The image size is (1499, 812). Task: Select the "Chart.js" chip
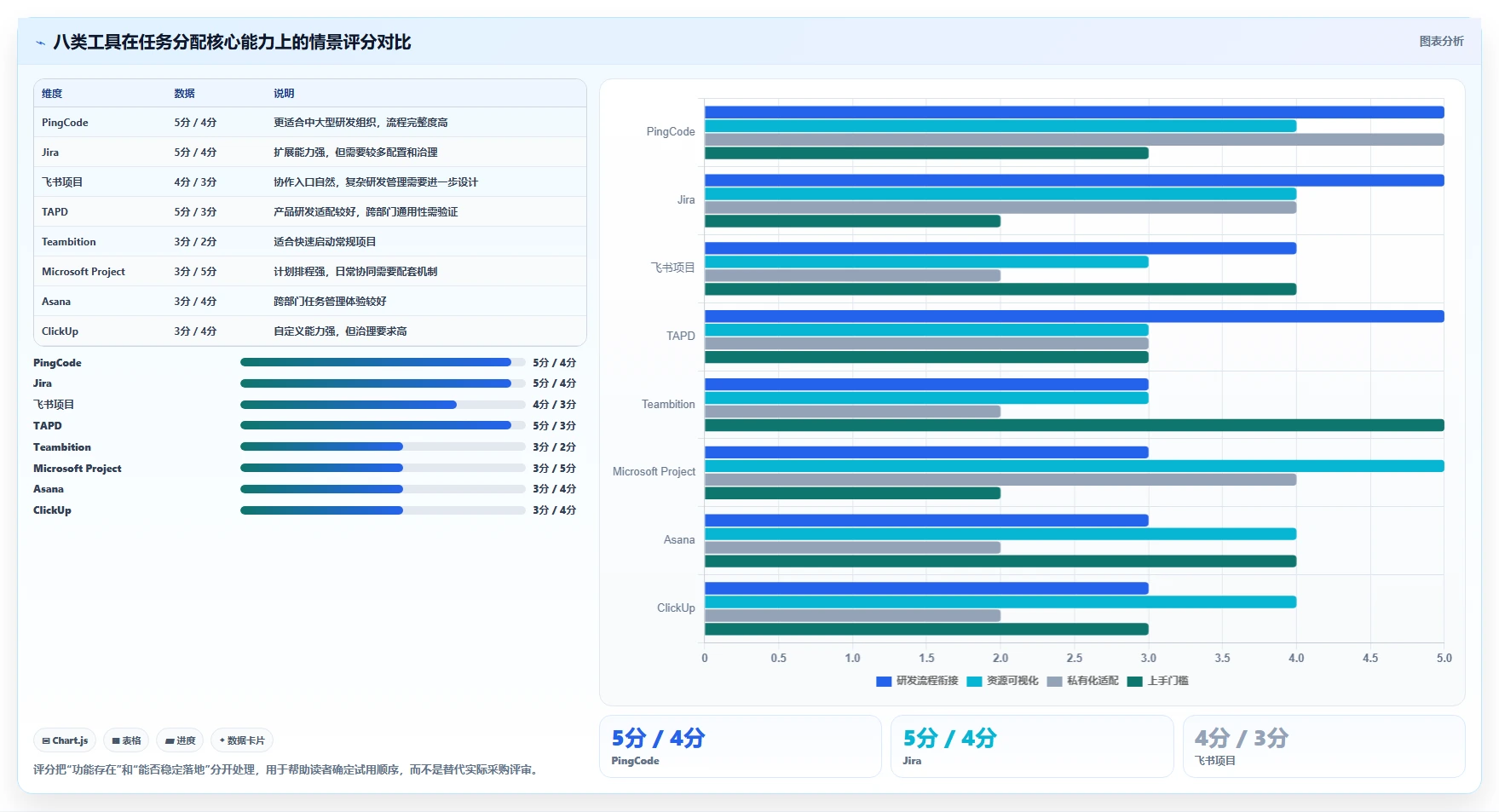pos(65,740)
